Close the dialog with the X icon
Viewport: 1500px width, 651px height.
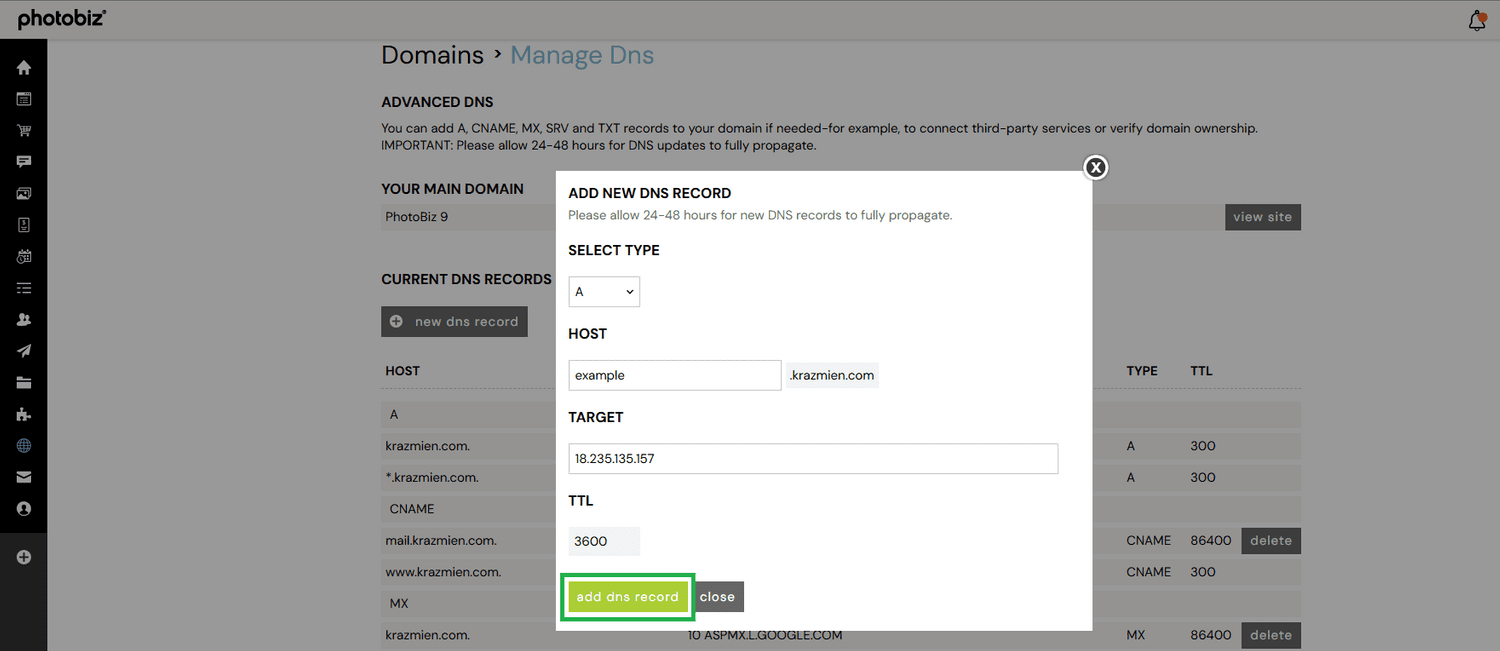click(1096, 167)
